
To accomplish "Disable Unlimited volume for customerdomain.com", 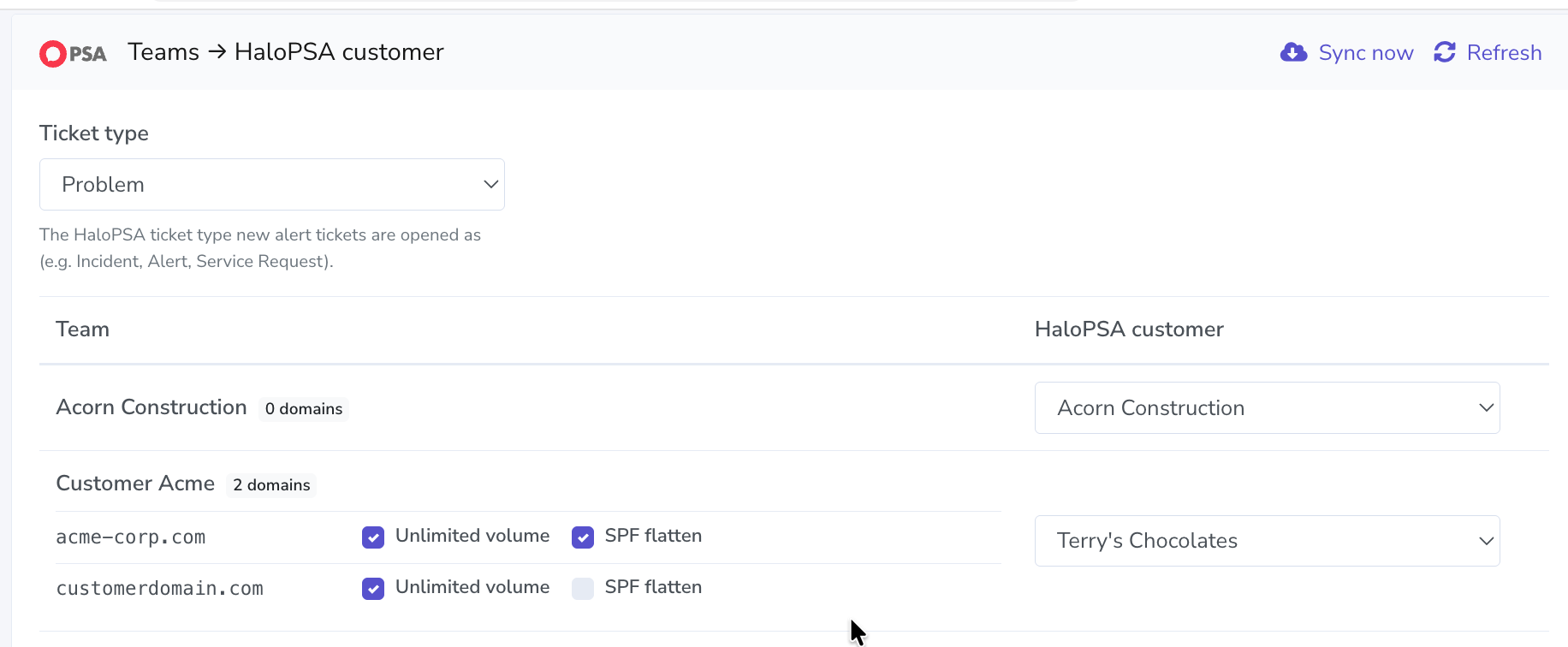I will (x=373, y=589).
